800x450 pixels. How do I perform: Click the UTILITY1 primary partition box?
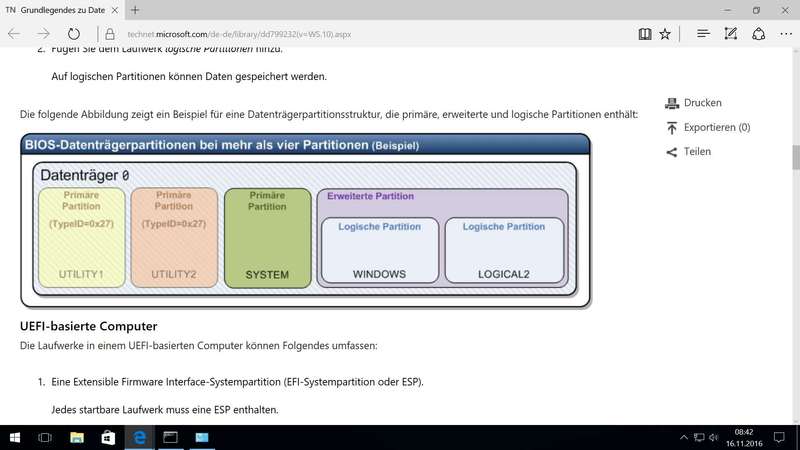click(x=82, y=237)
